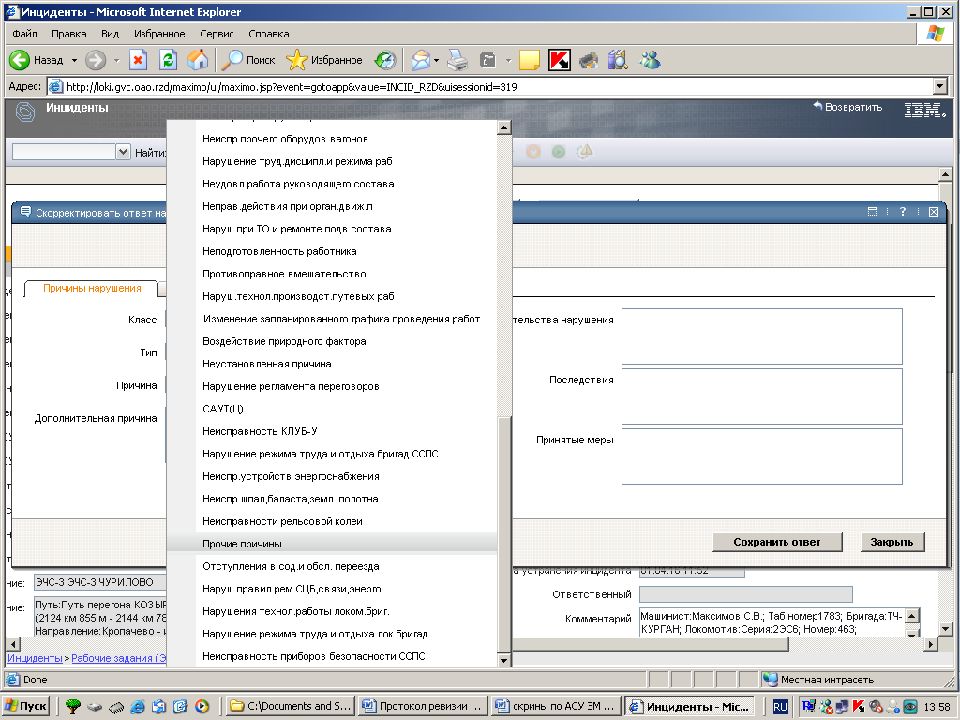960x720 pixels.
Task: Open the Вид menu
Action: (110, 34)
